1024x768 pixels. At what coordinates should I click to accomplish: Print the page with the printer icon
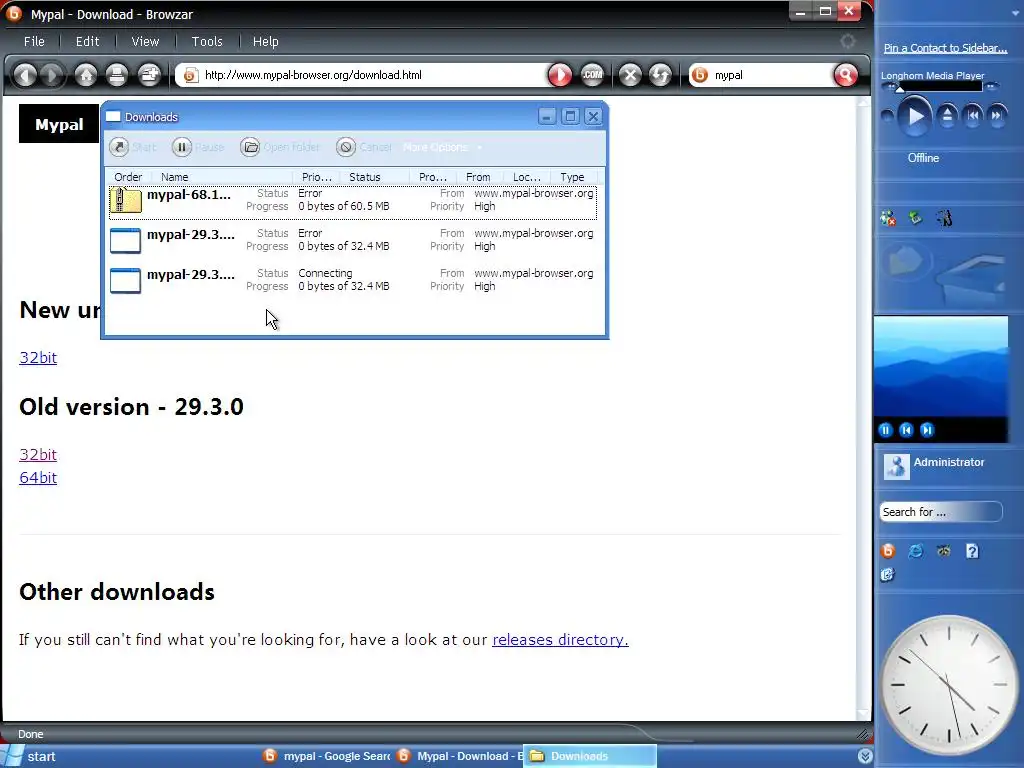tap(117, 75)
